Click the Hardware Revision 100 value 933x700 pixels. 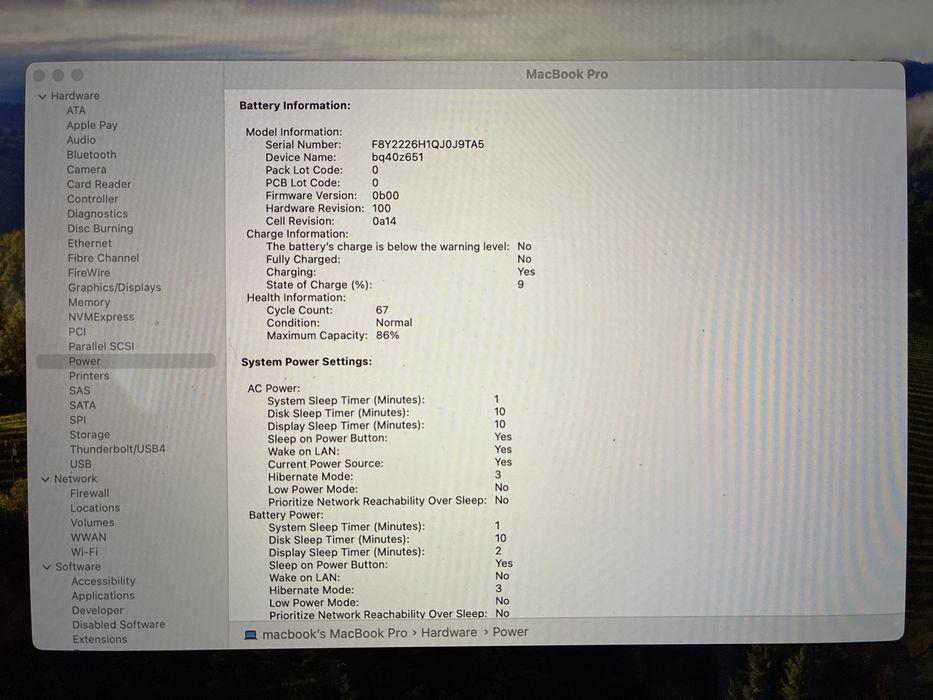(381, 209)
